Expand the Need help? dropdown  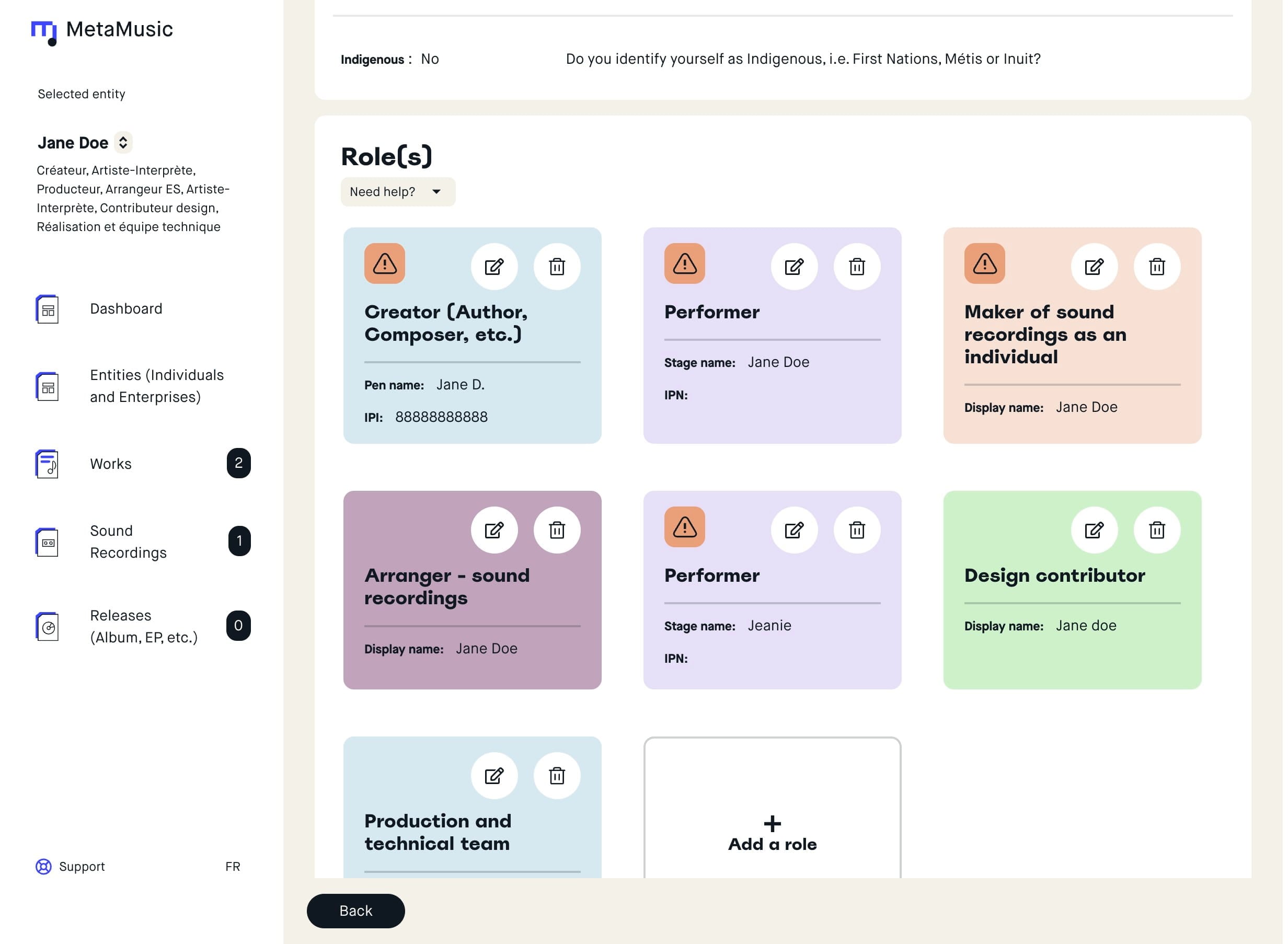click(398, 192)
